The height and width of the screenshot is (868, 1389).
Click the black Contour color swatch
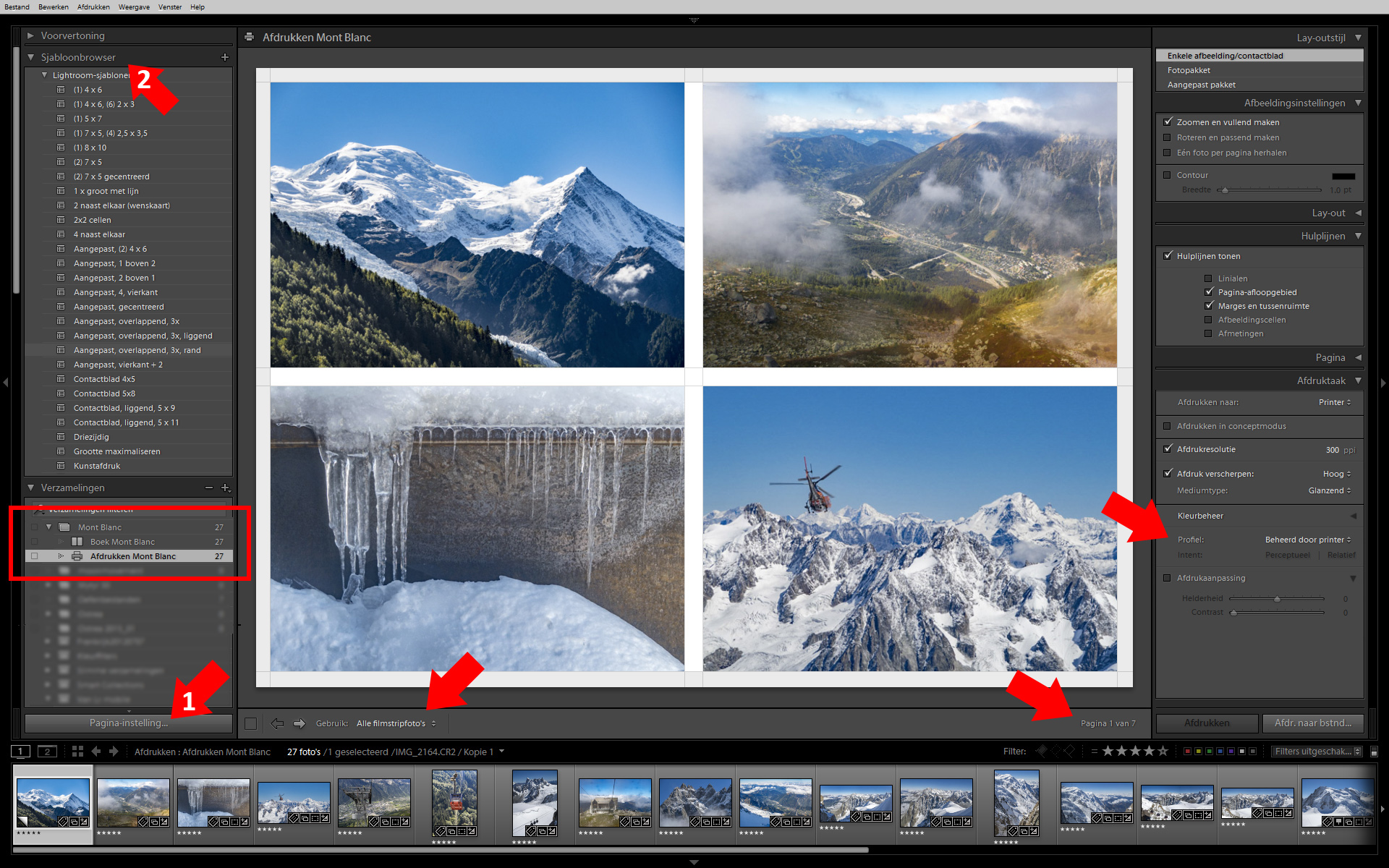point(1343,176)
